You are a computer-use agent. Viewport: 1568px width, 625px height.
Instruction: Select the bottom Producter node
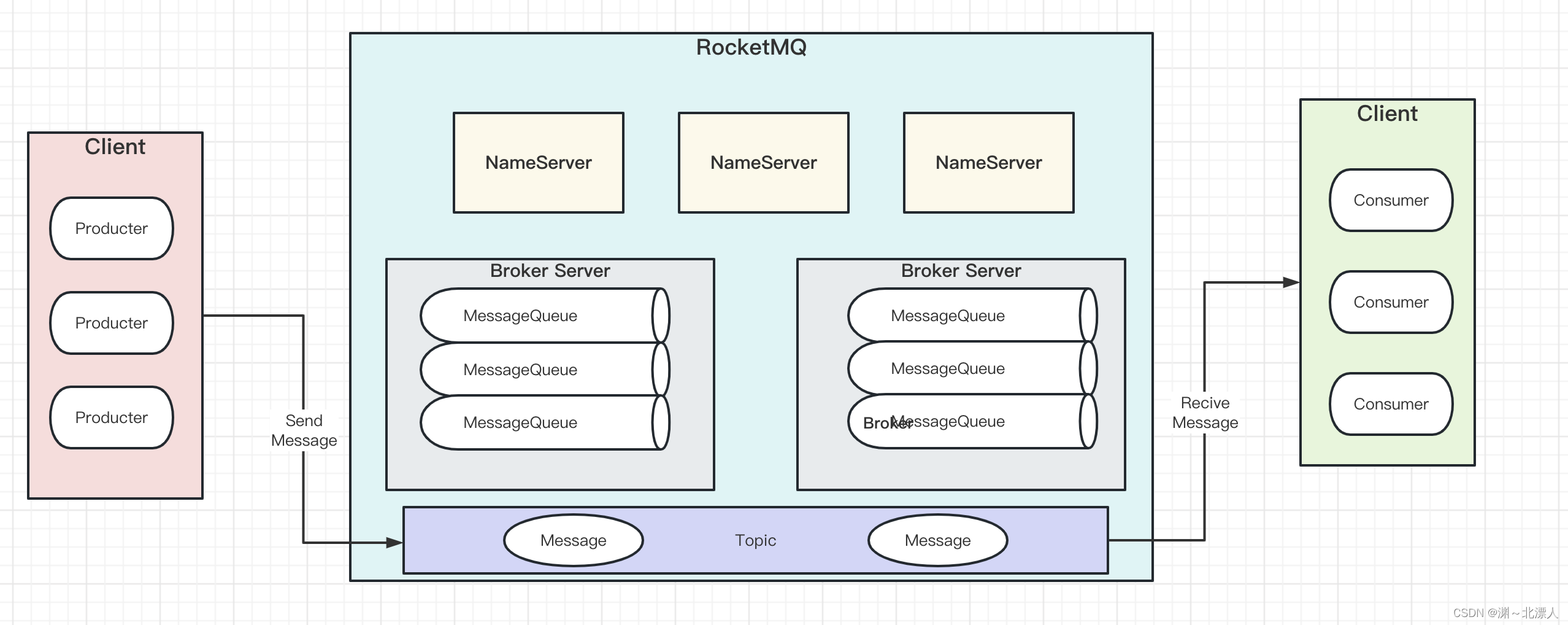(x=112, y=417)
